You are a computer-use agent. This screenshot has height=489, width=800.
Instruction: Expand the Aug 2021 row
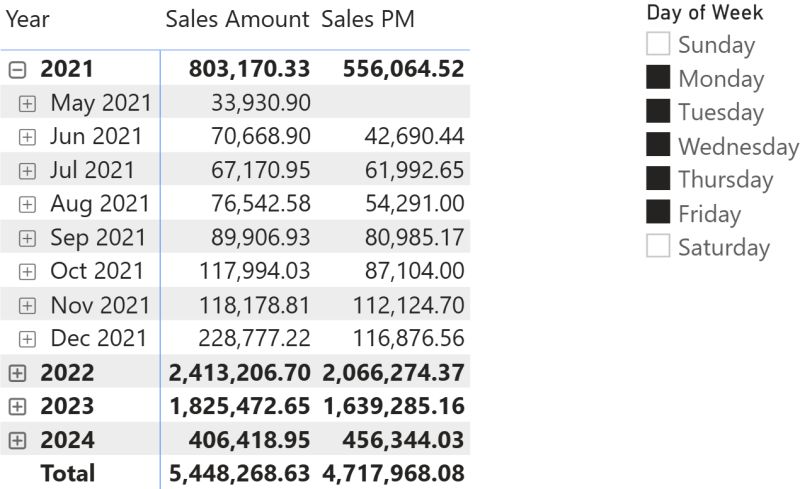[x=27, y=204]
